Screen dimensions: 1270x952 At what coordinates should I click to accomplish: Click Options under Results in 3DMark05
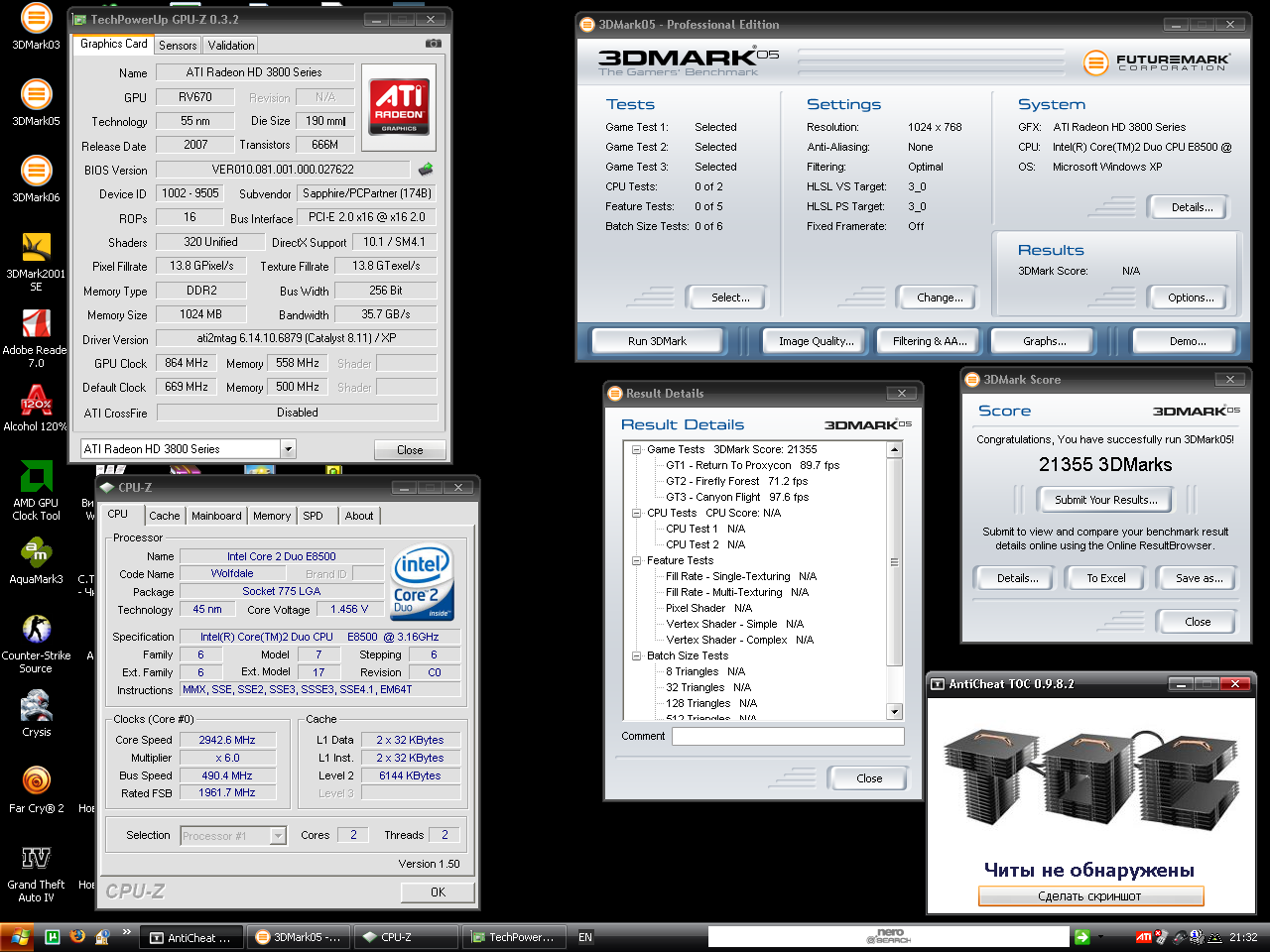tap(1191, 297)
